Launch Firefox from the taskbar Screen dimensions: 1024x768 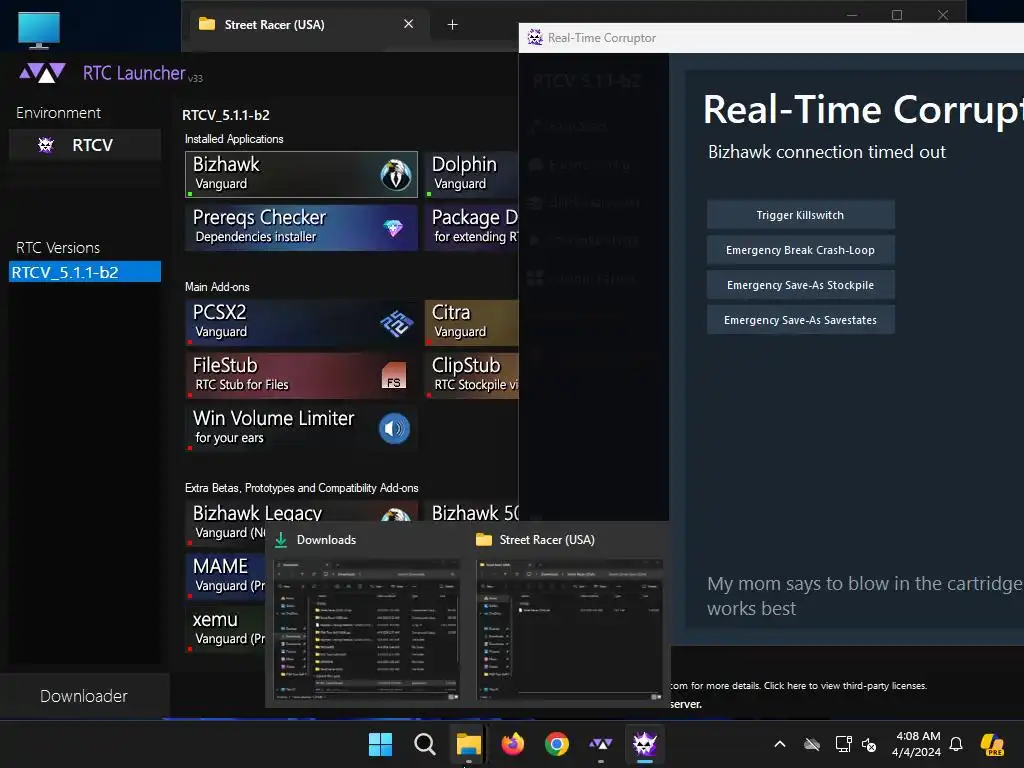pos(513,744)
